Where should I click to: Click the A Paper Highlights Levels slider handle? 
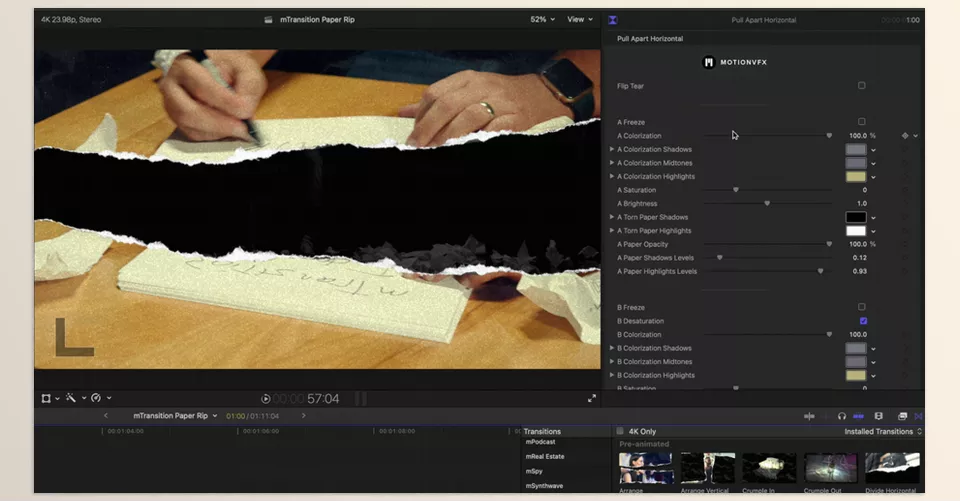point(820,271)
